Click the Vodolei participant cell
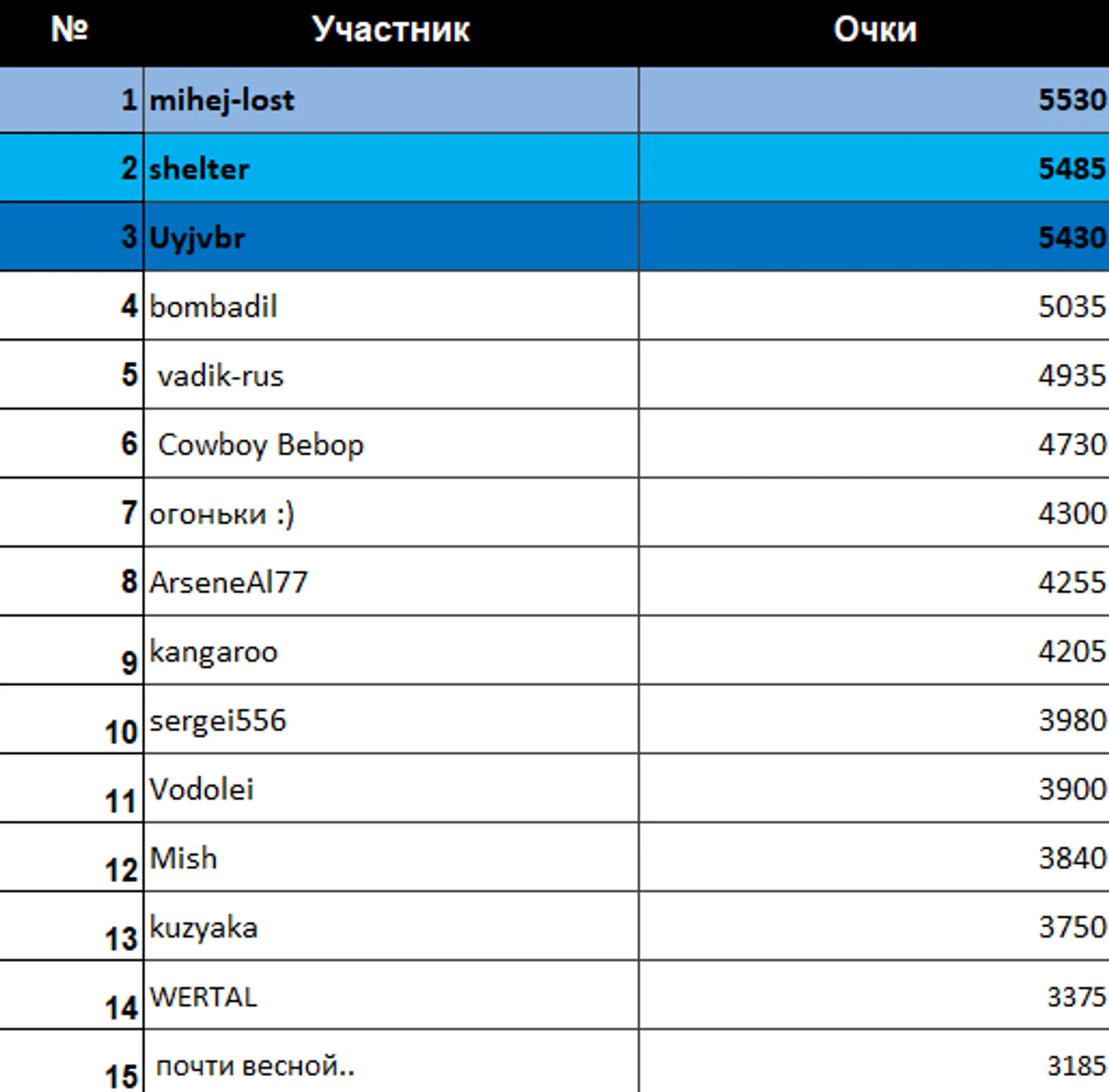Screen dimensions: 1109x1092 click(x=202, y=790)
